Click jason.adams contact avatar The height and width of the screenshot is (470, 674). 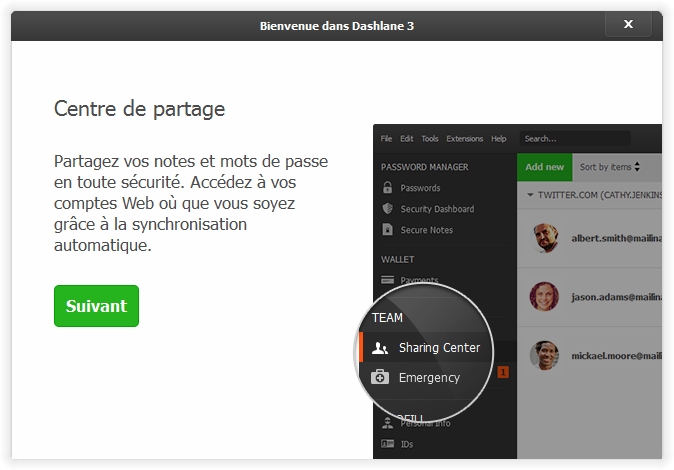(544, 297)
